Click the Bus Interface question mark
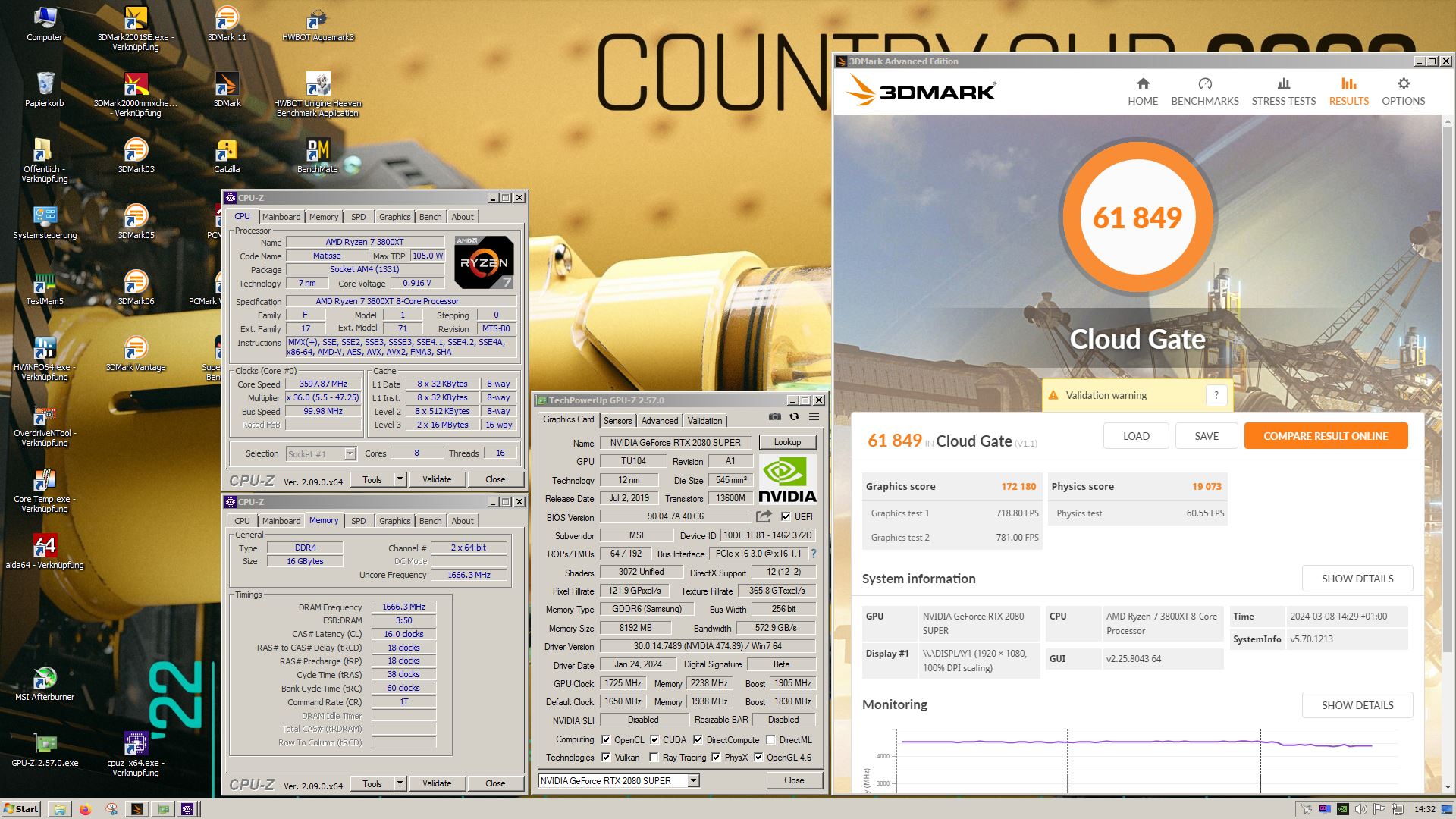This screenshot has width=1456, height=819. 814,554
